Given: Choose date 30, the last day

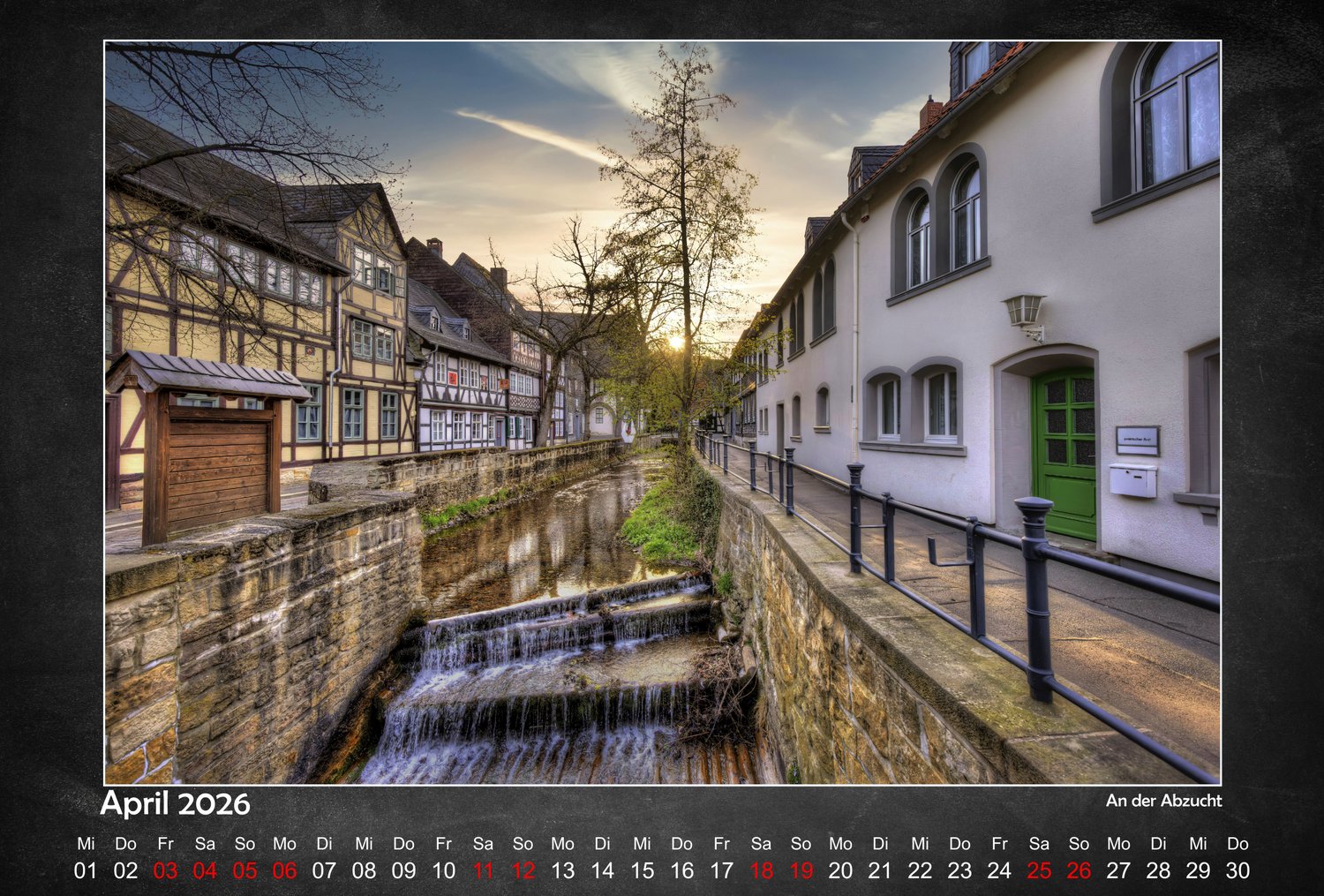Looking at the screenshot, I should (1237, 870).
